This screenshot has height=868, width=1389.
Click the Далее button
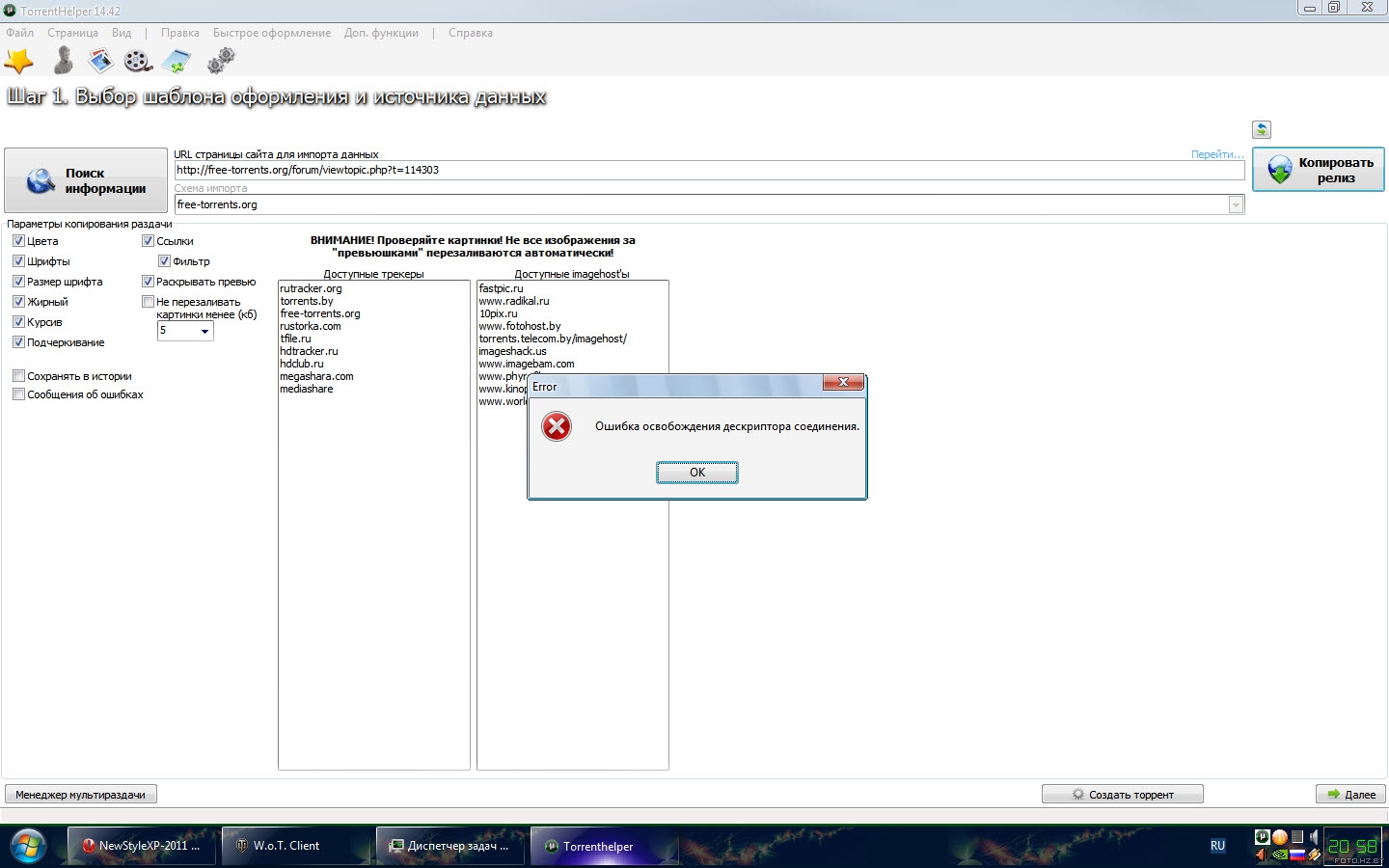tap(1350, 794)
